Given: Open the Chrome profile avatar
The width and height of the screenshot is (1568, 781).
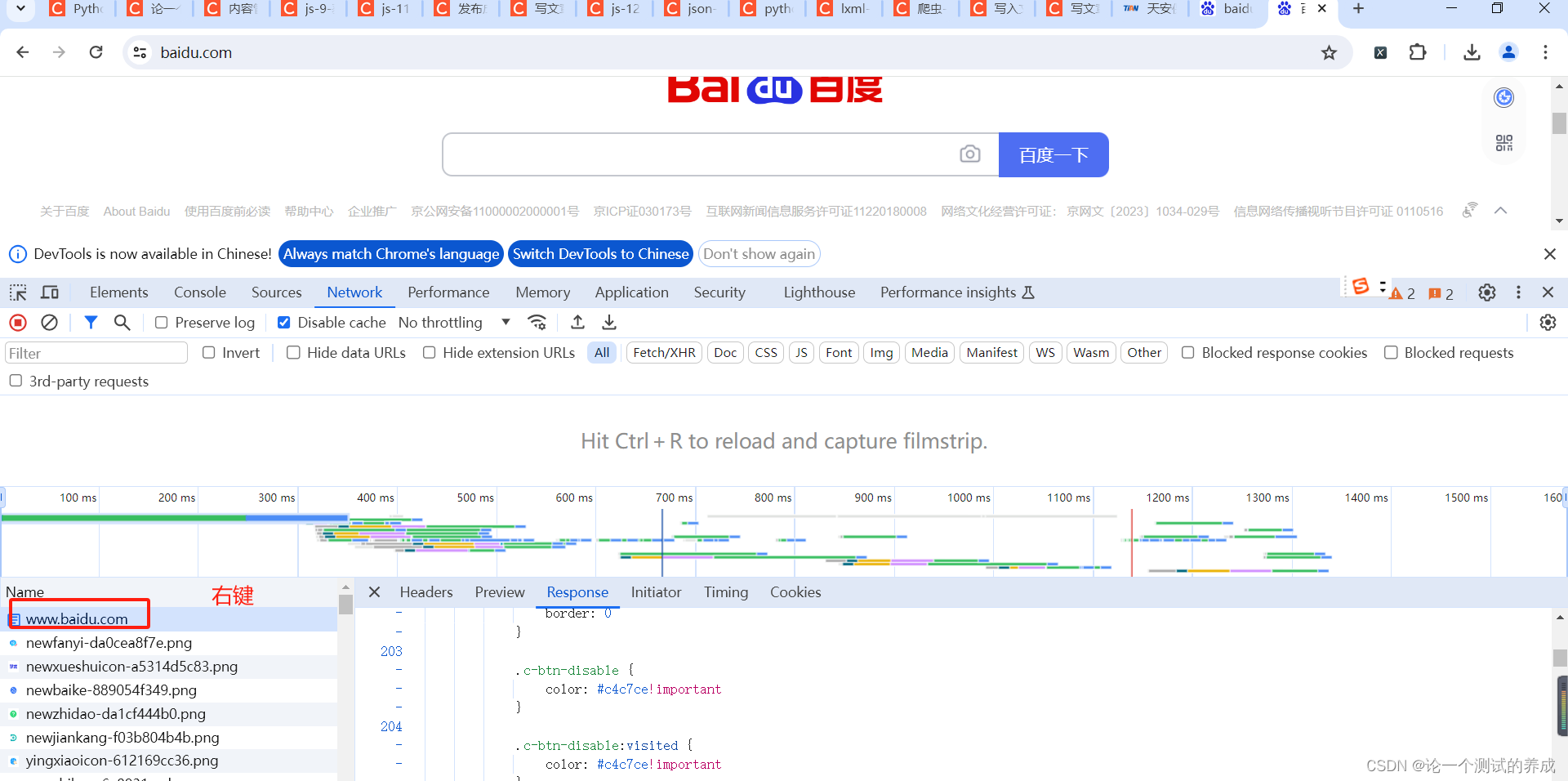Looking at the screenshot, I should pos(1508,52).
